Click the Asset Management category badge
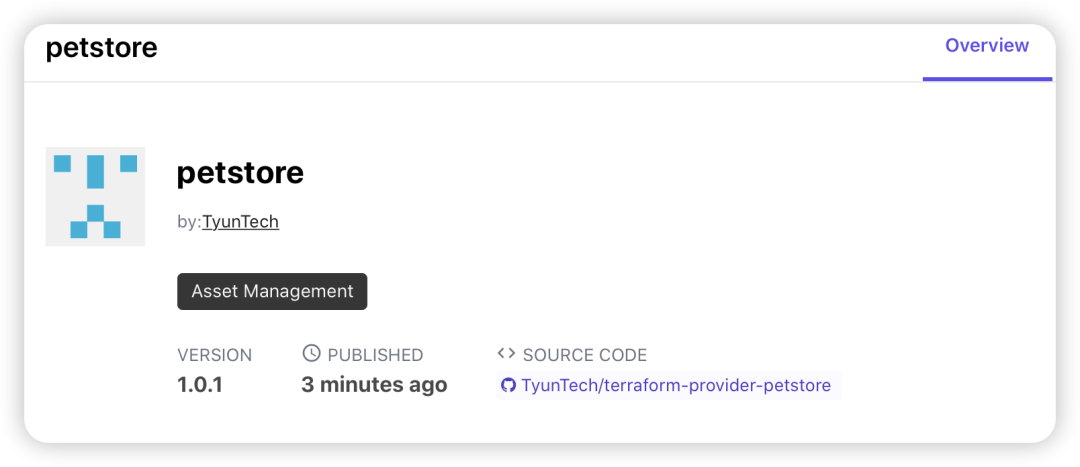 [272, 291]
